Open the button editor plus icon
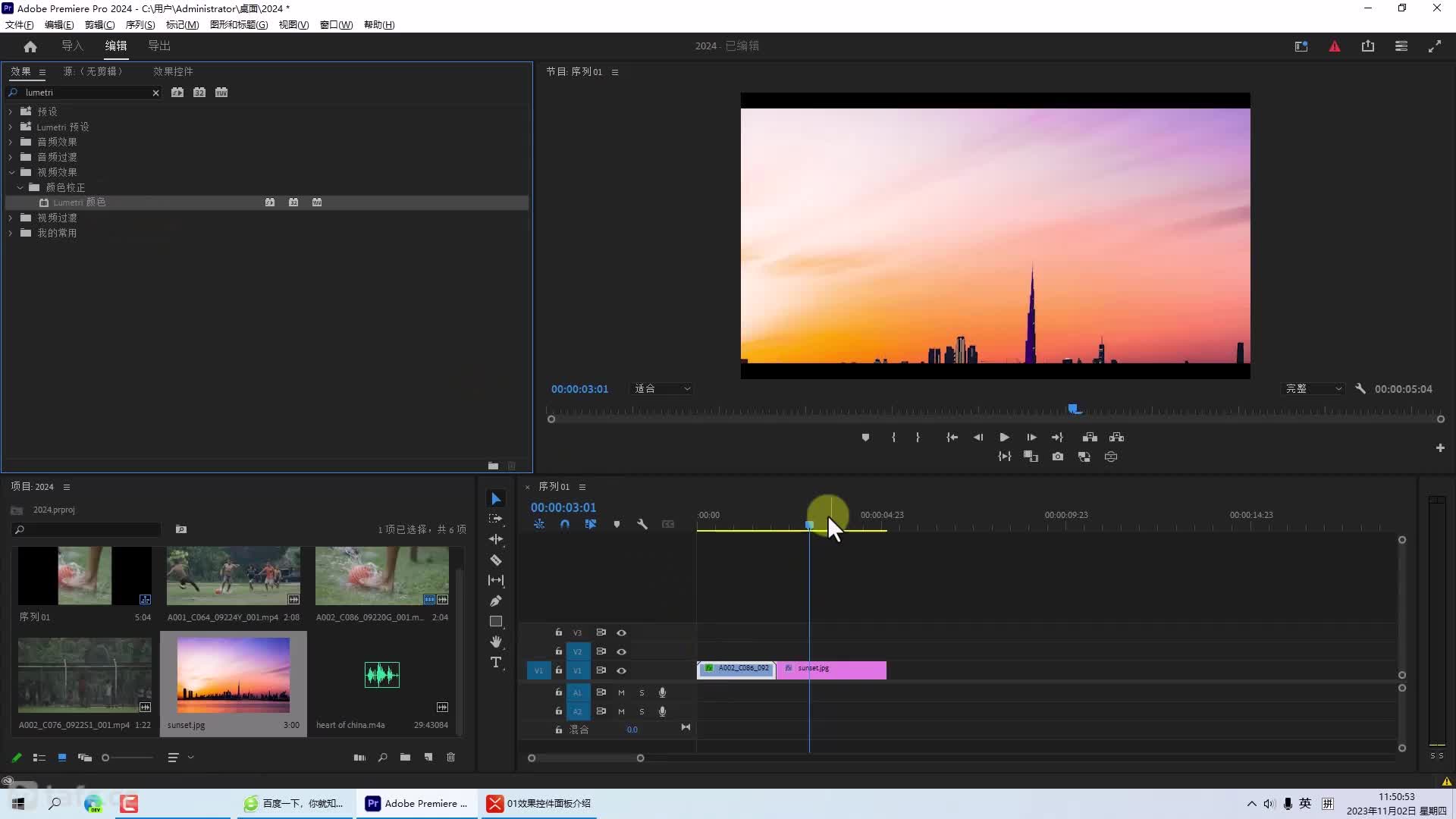The width and height of the screenshot is (1456, 819). pos(1440,448)
